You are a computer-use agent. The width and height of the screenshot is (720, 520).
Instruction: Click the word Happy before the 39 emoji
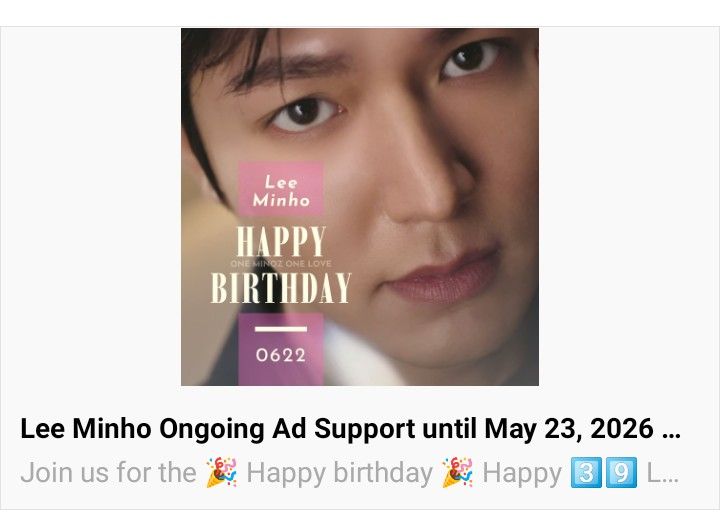pos(523,473)
